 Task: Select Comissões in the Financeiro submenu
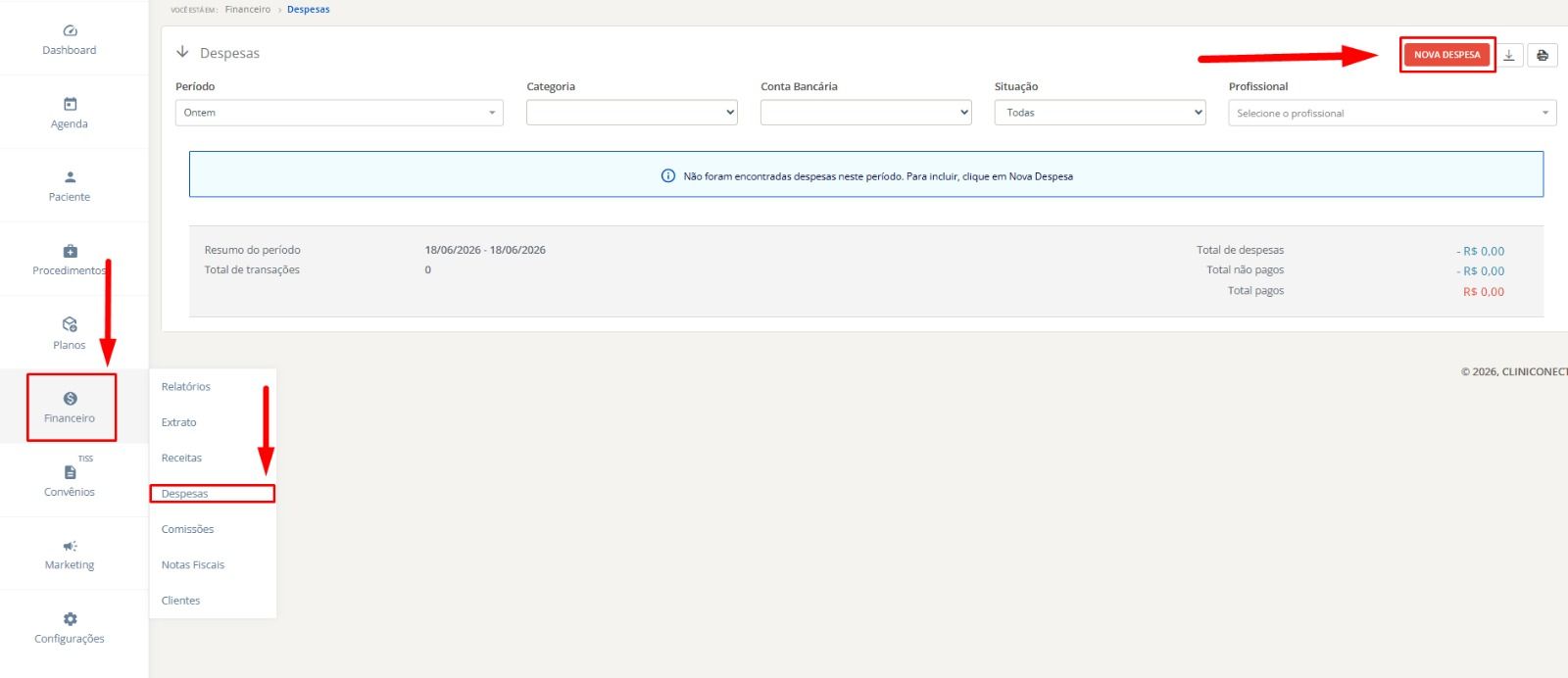(188, 529)
